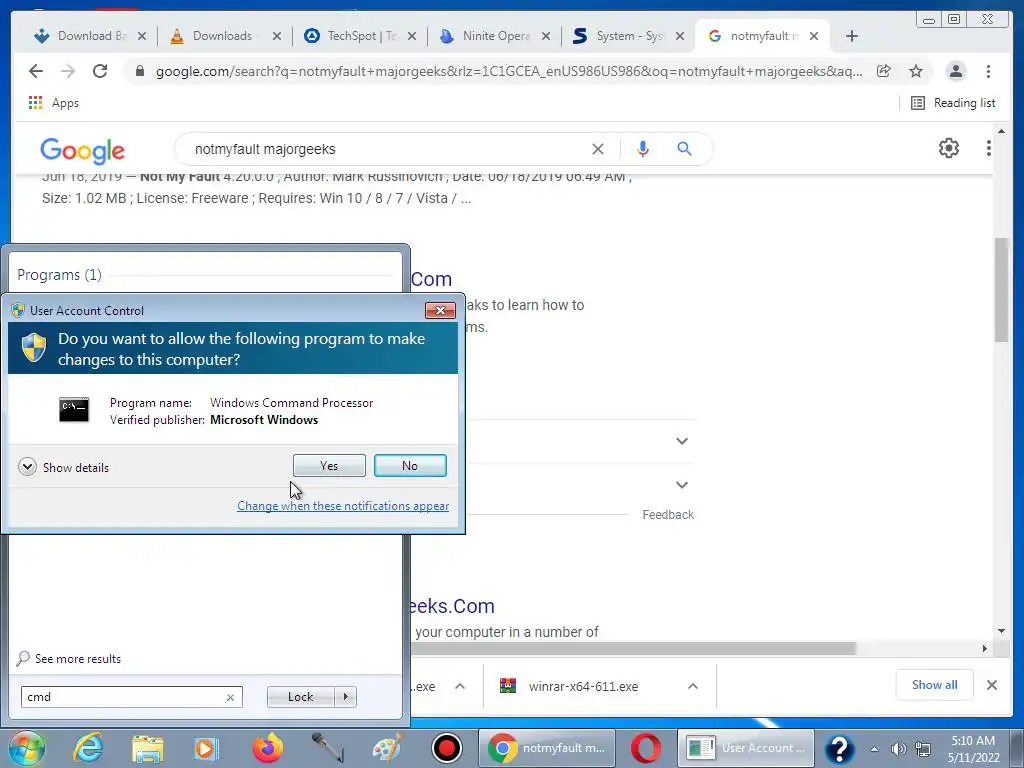Clear the Google search query
Screen dimensions: 1024x768
(x=598, y=149)
